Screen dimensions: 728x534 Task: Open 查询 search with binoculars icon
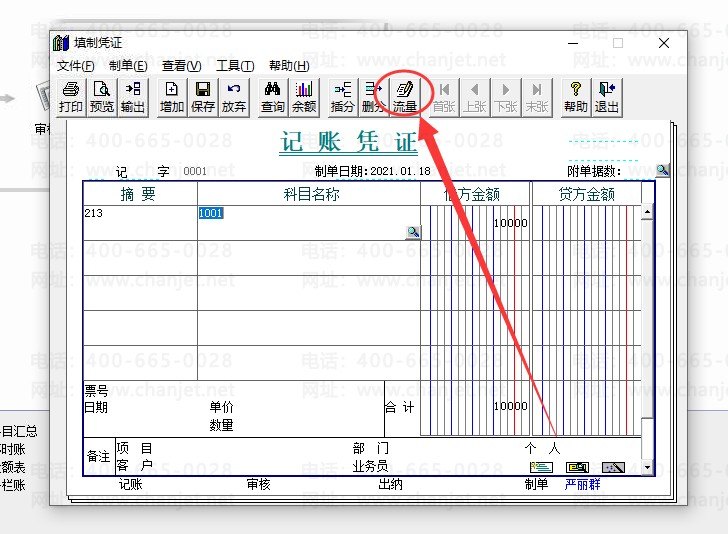[x=273, y=97]
